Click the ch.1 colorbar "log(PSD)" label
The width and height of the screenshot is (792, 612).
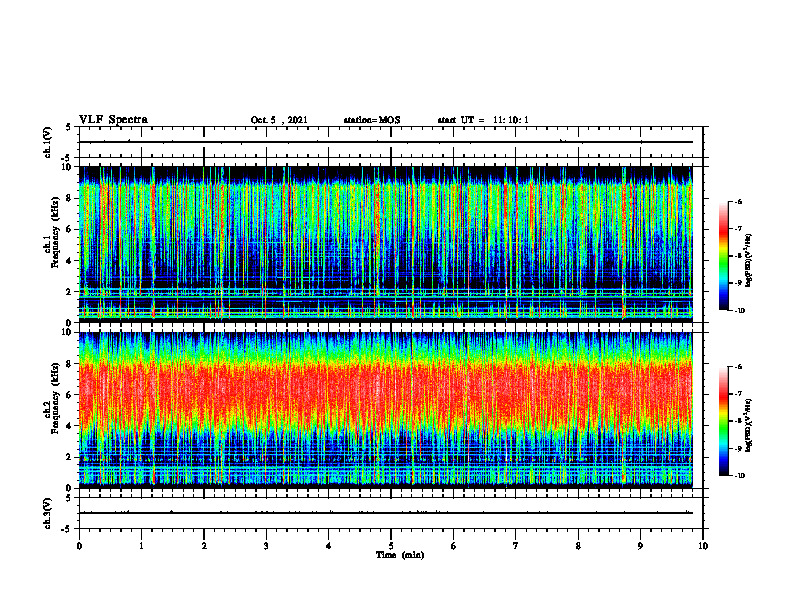tap(749, 261)
